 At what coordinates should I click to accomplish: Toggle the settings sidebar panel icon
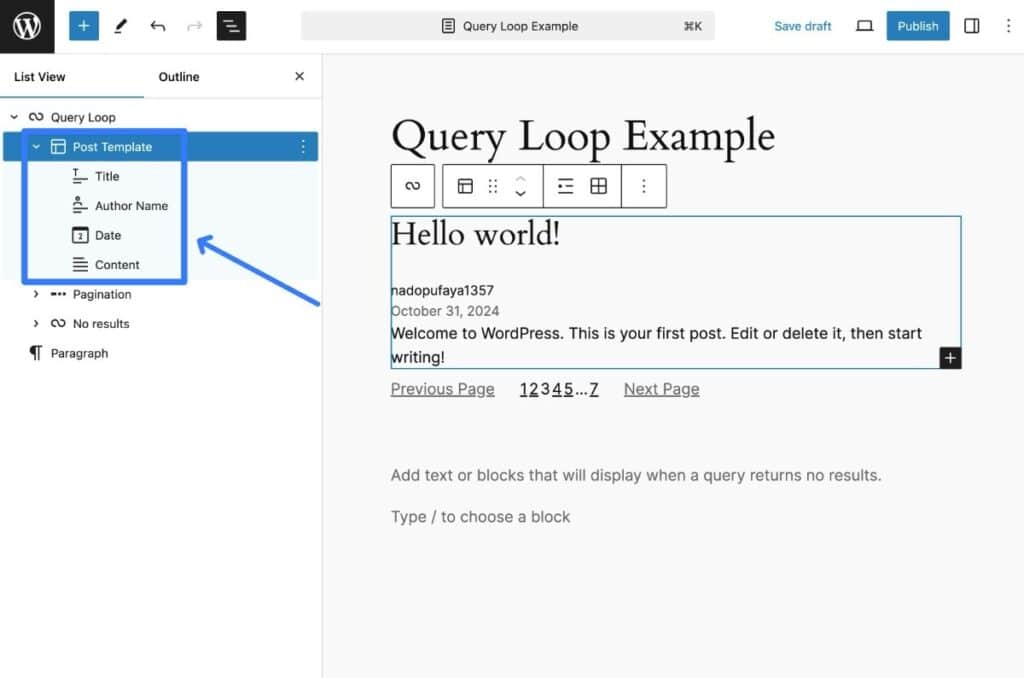point(971,25)
